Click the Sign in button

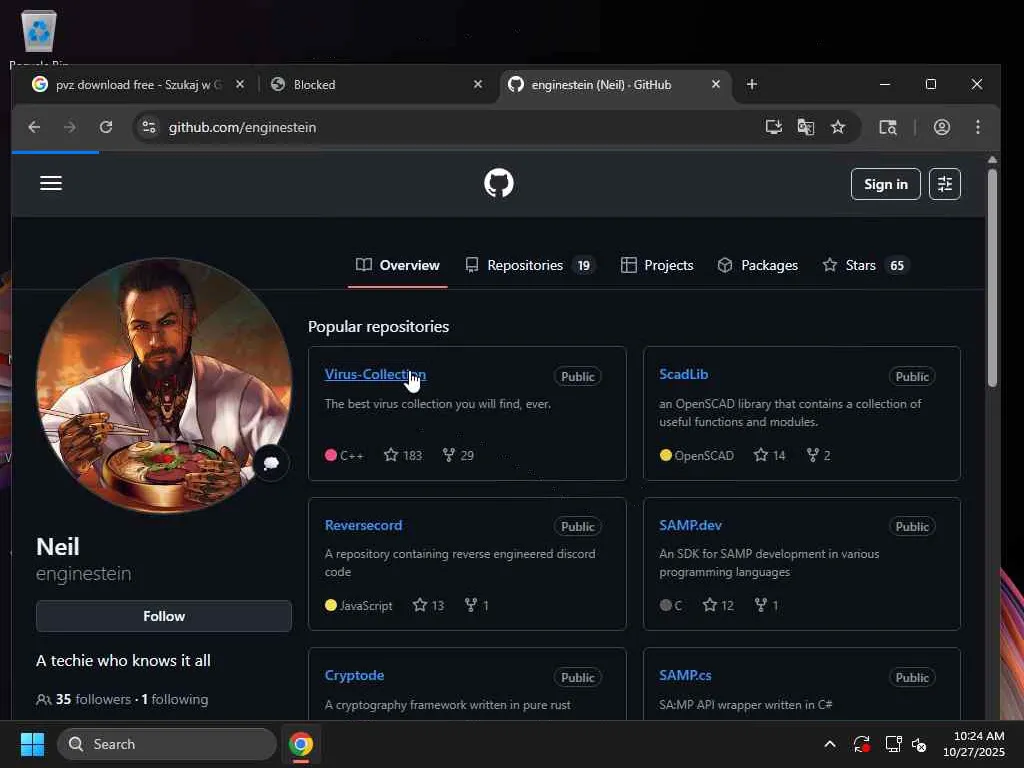886,184
